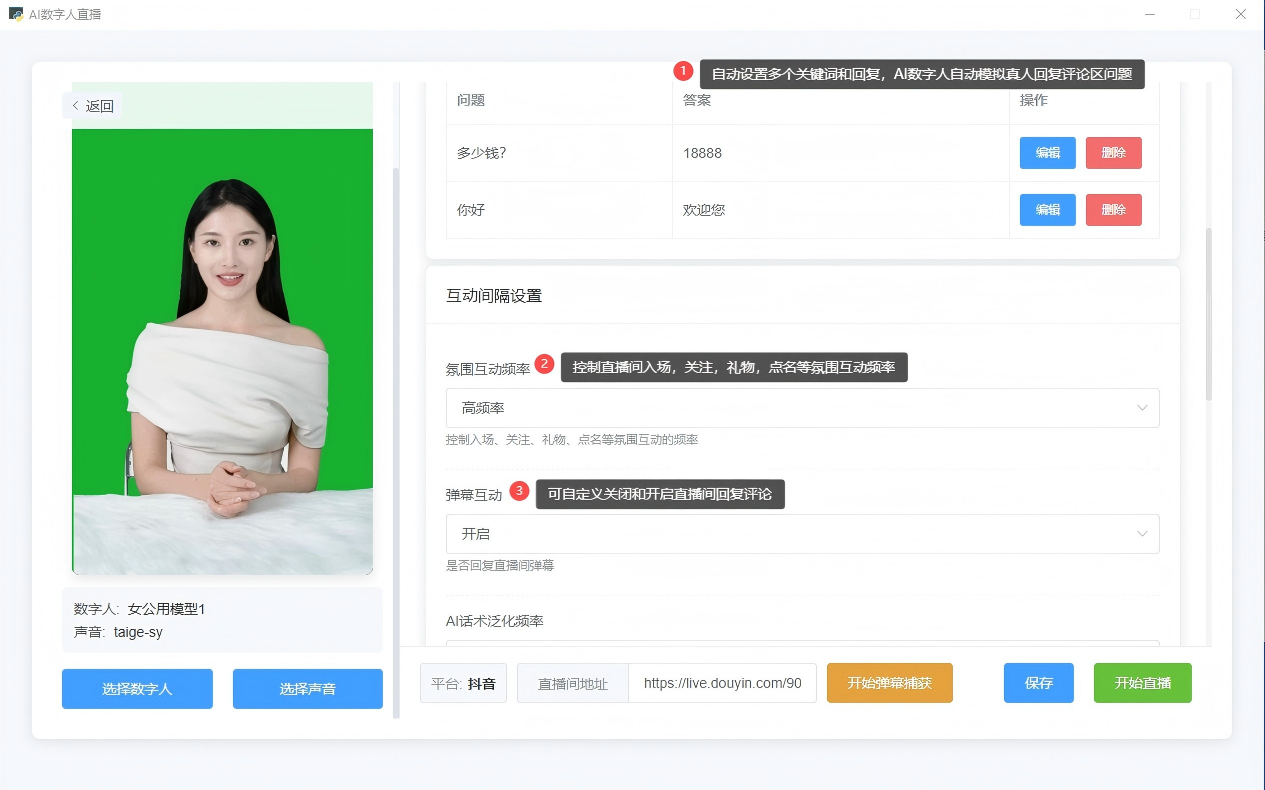Image resolution: width=1265 pixels, height=790 pixels.
Task: Click the app logo icon in title bar
Action: point(16,14)
